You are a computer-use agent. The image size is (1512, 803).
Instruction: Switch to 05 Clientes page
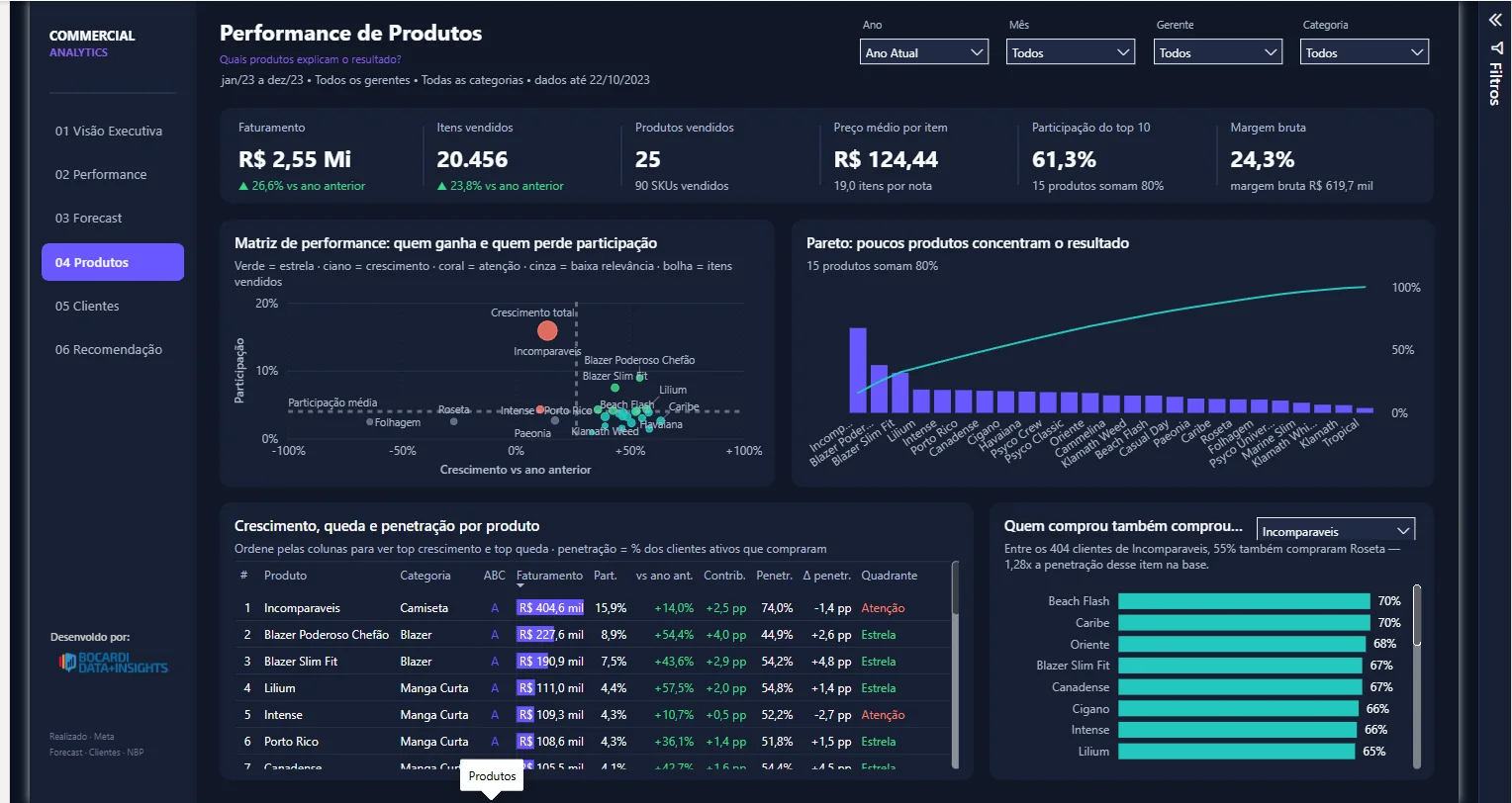[113, 306]
